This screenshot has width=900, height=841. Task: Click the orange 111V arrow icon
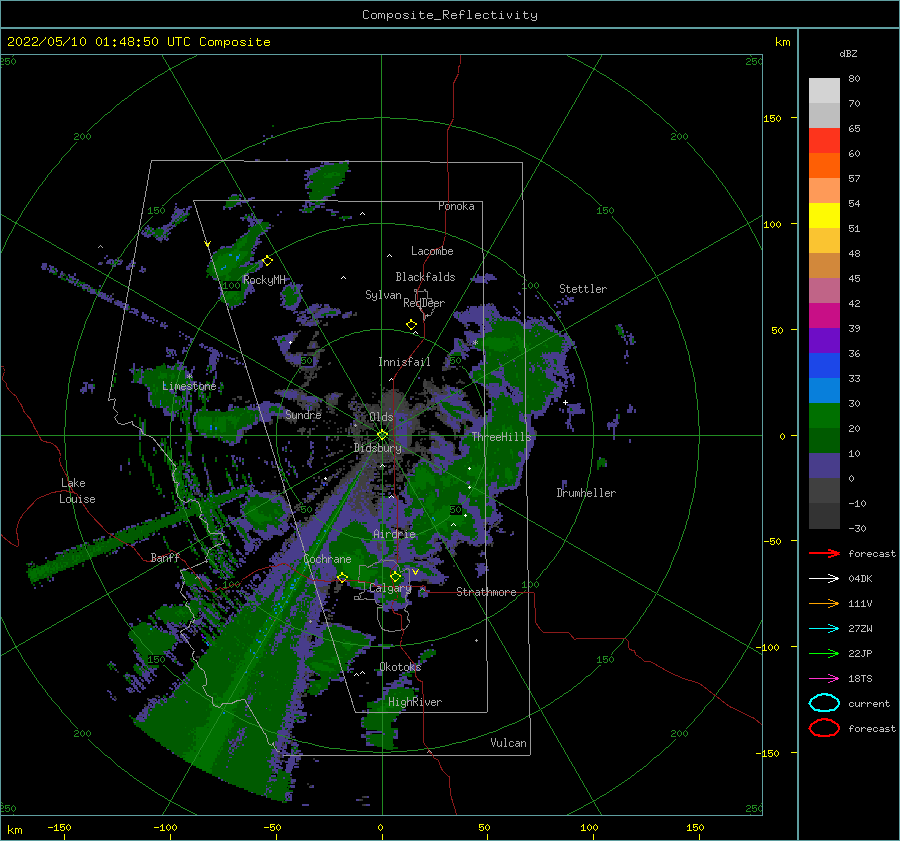coord(824,603)
